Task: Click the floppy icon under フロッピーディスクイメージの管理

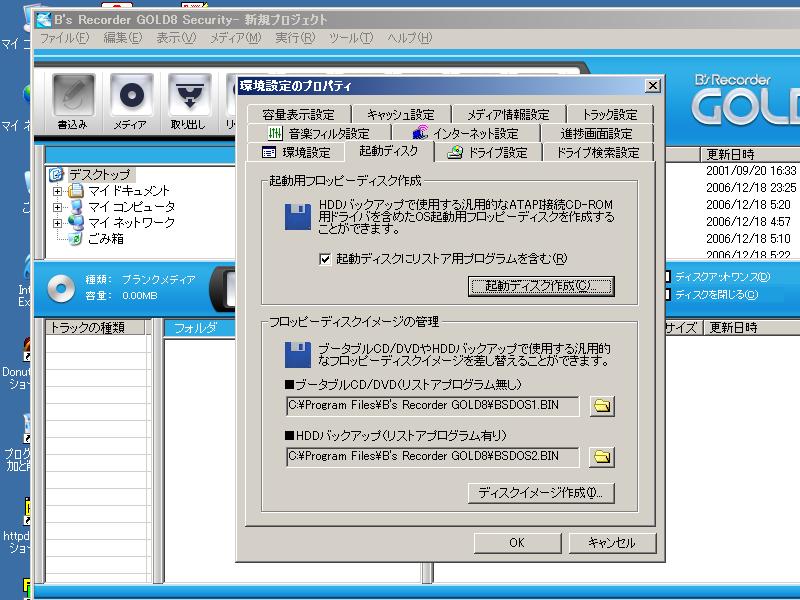Action: click(298, 355)
